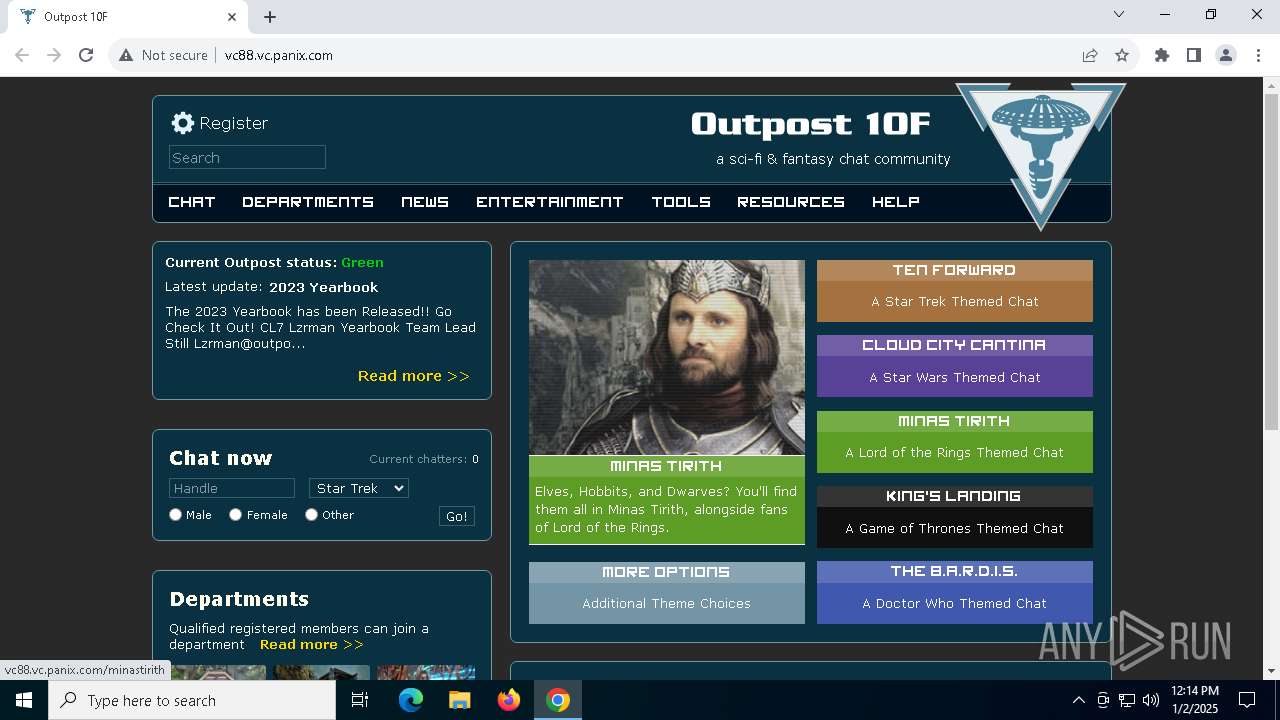Go forward in browser history
Screen dimensions: 1280x720
(54, 55)
